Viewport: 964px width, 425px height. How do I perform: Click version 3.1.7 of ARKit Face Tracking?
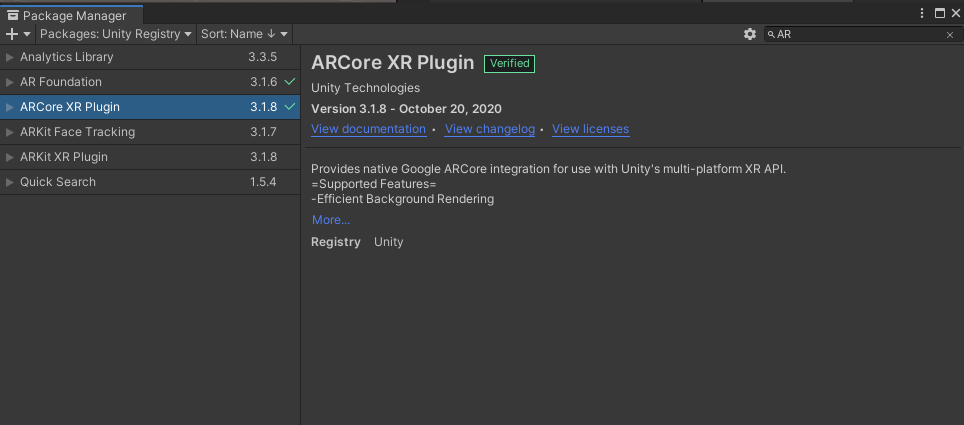[x=263, y=132]
